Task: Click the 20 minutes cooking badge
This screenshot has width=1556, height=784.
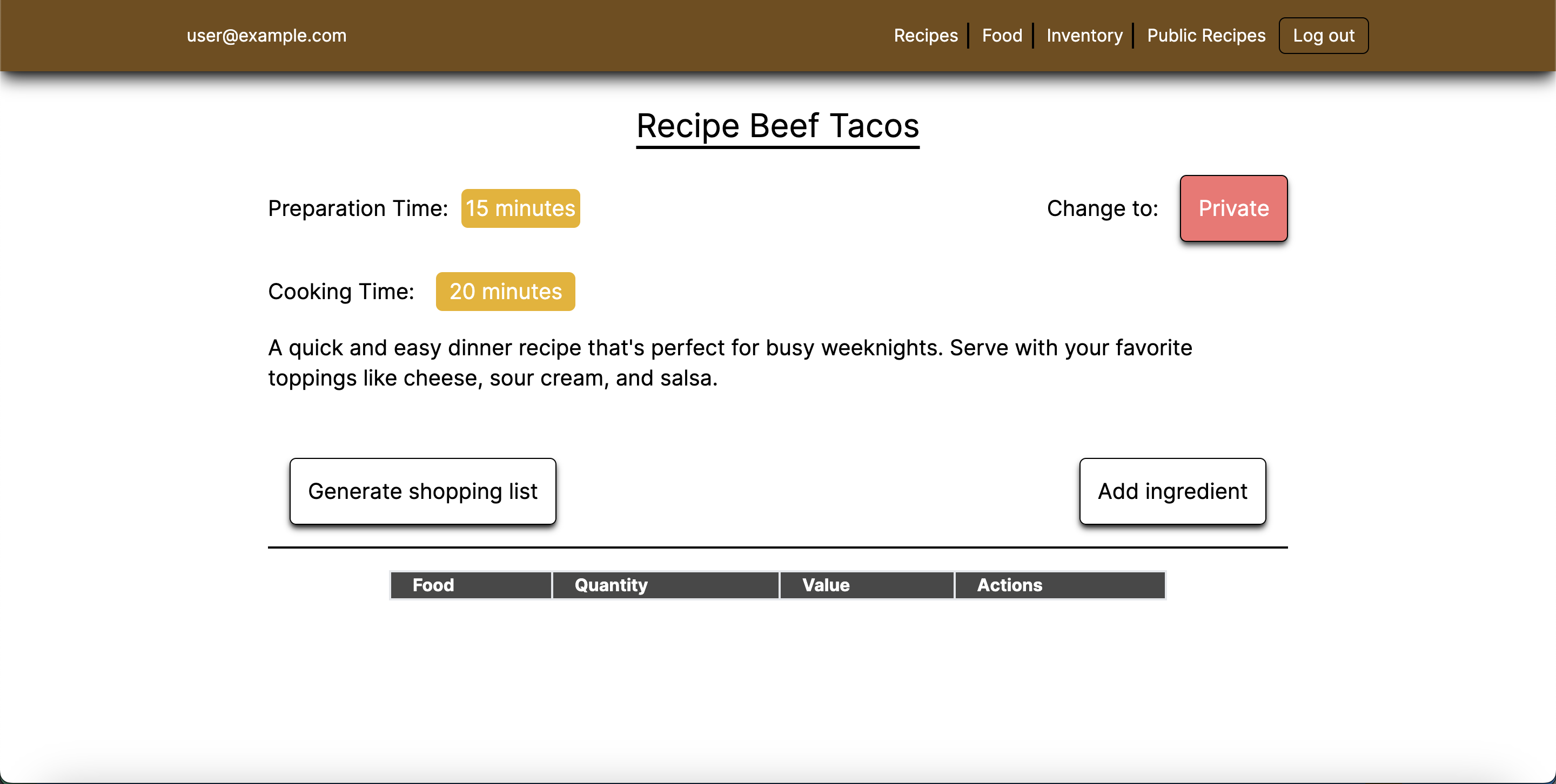Action: tap(506, 290)
